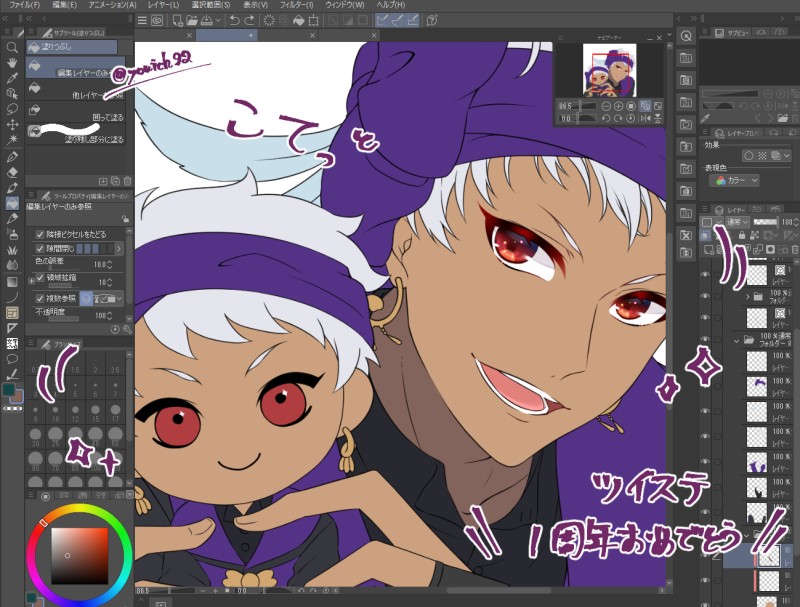800x607 pixels.
Task: Open 編集(E) menu
Action: click(64, 5)
